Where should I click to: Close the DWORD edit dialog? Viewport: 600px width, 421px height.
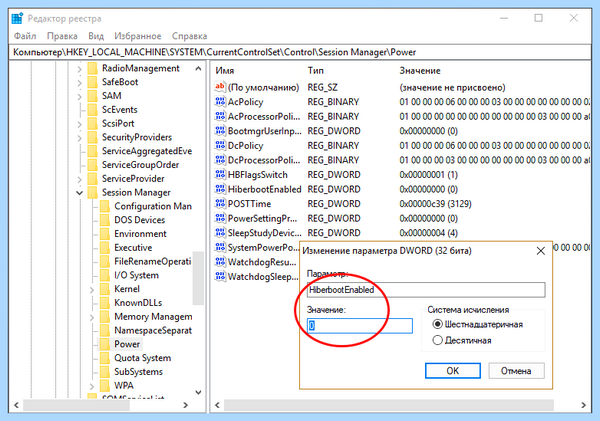click(x=541, y=251)
